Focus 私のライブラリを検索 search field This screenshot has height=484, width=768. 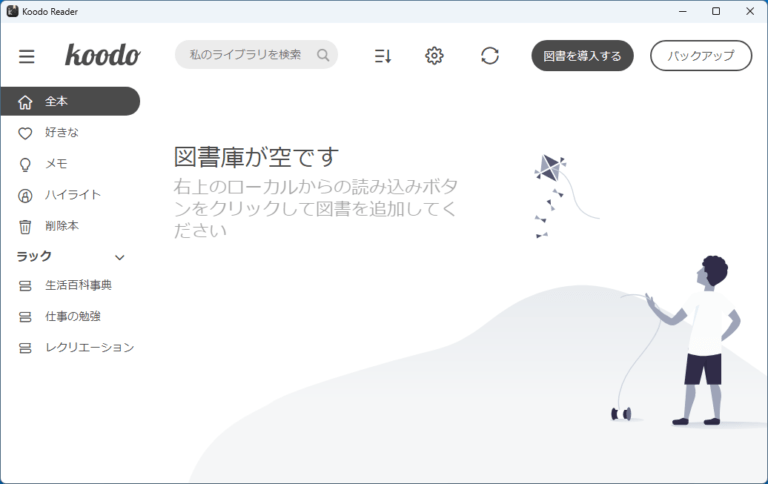coord(256,54)
